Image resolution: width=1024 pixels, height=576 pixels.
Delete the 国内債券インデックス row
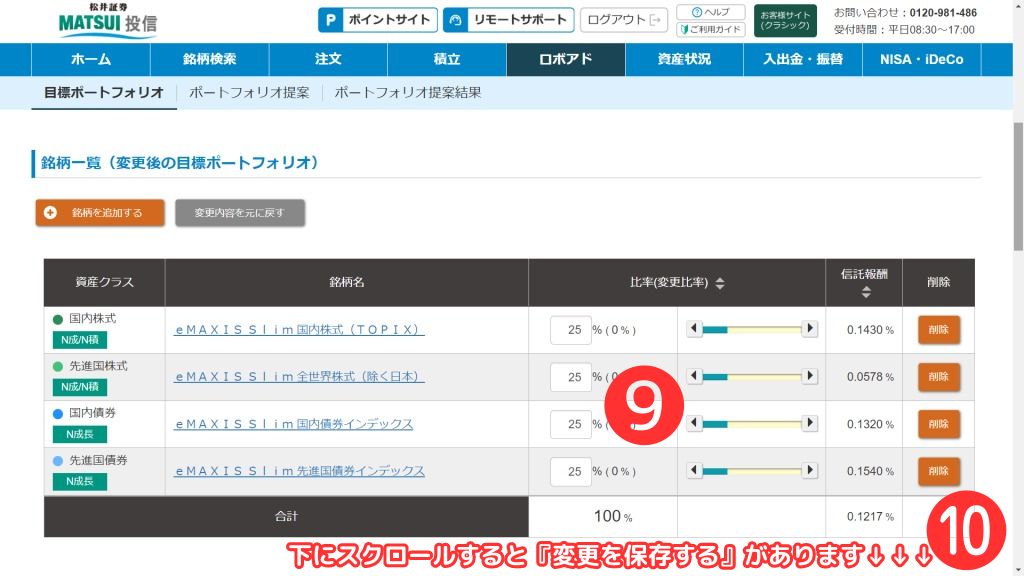938,424
